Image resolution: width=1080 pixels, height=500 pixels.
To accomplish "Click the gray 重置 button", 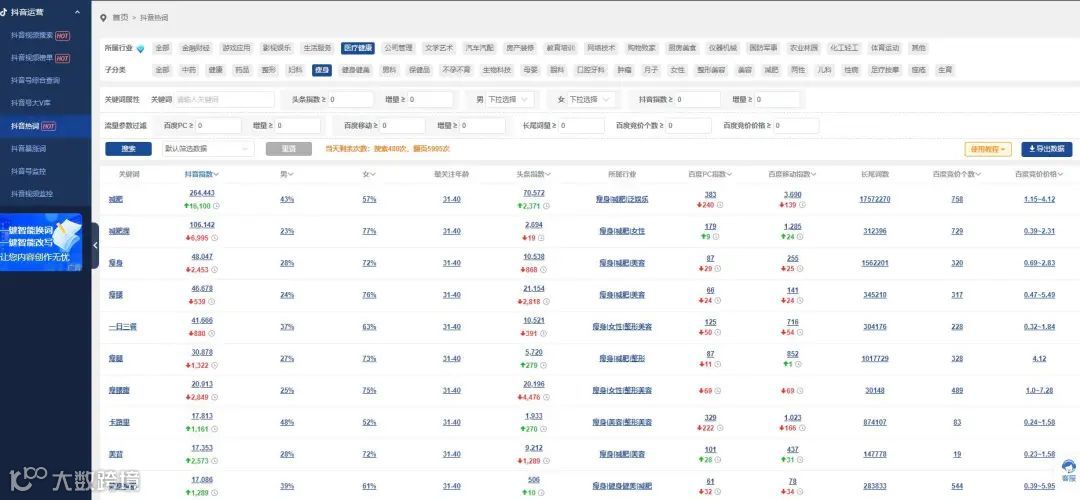I will (x=288, y=149).
